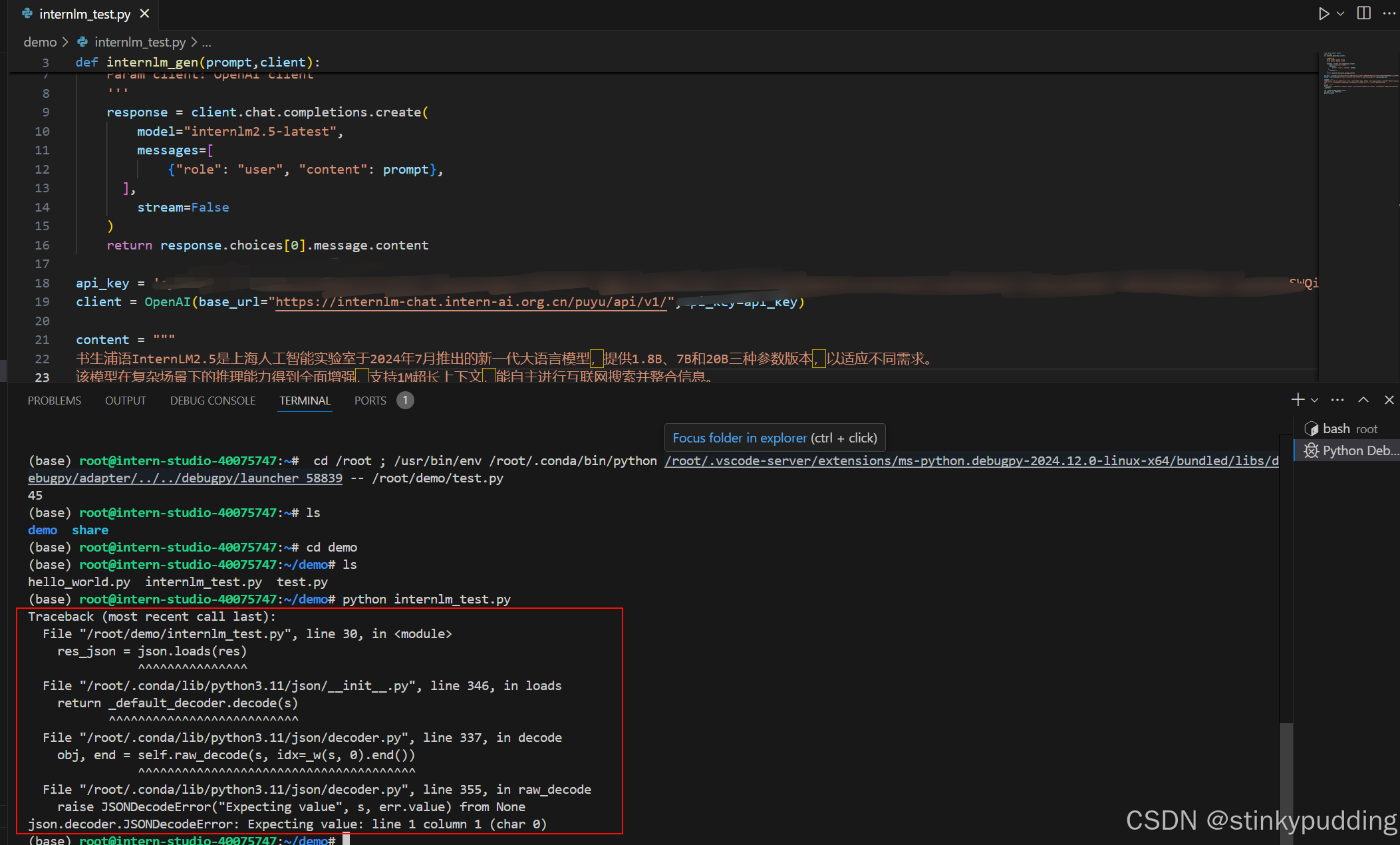Screen dimensions: 1400x845
Task: Open the internlm-chat API URL link
Action: pyautogui.click(x=471, y=302)
